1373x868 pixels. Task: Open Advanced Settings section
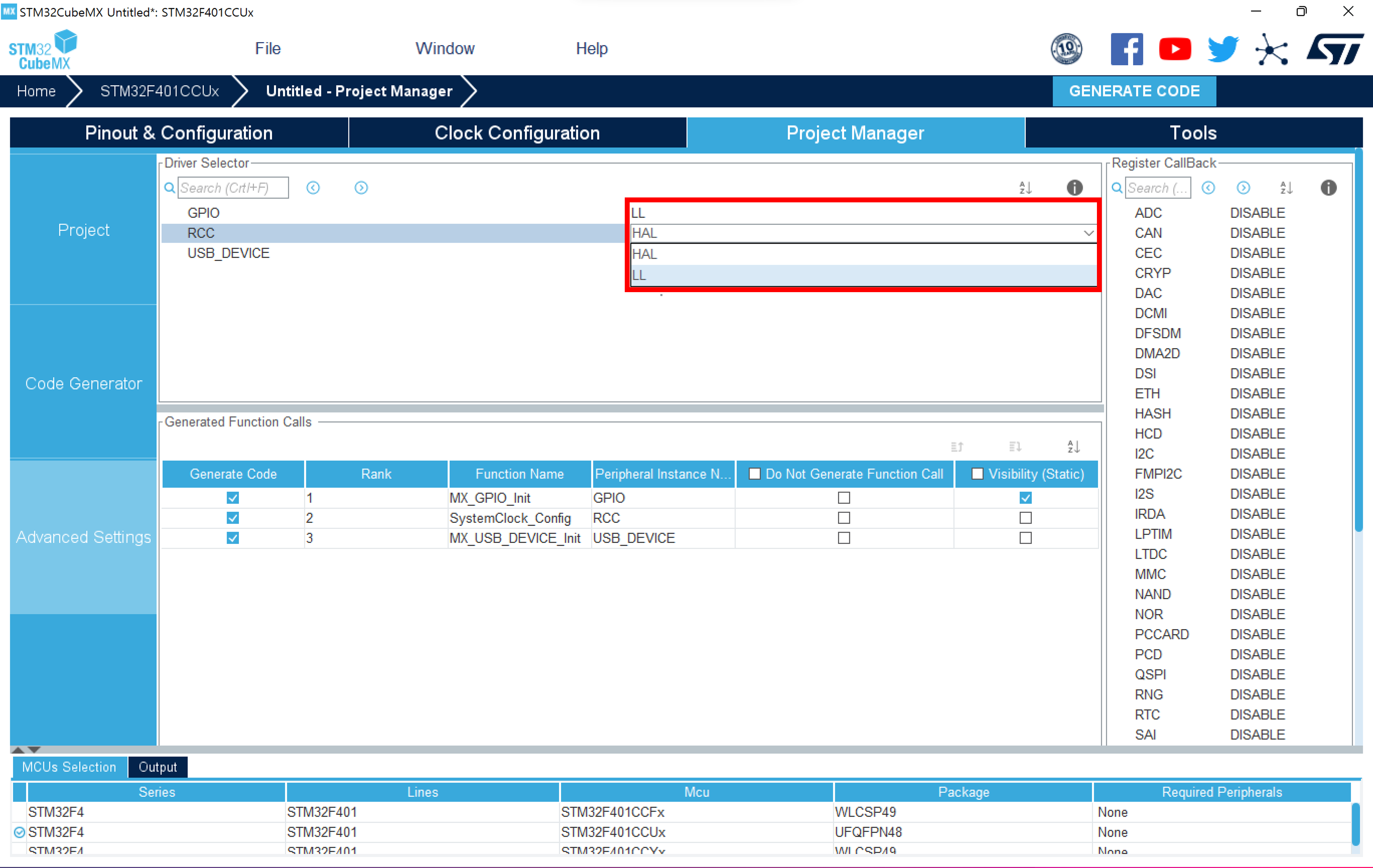coord(83,537)
